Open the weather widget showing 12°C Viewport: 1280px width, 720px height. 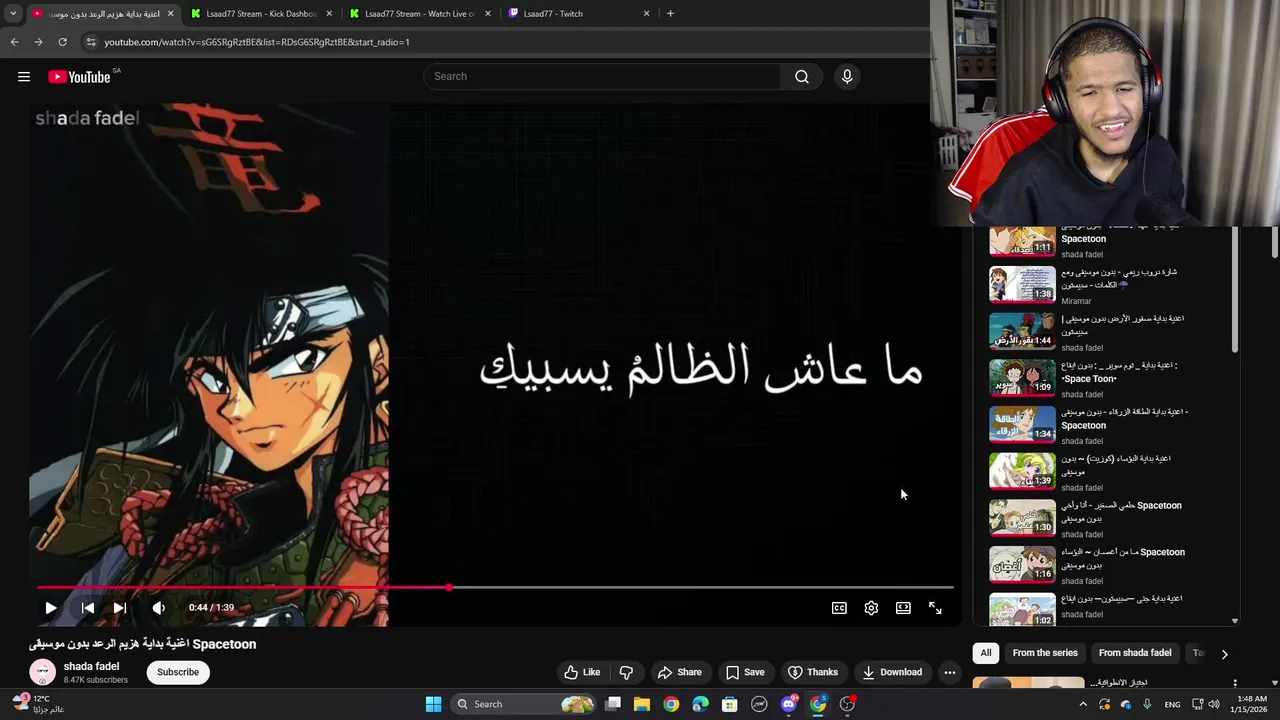point(38,704)
